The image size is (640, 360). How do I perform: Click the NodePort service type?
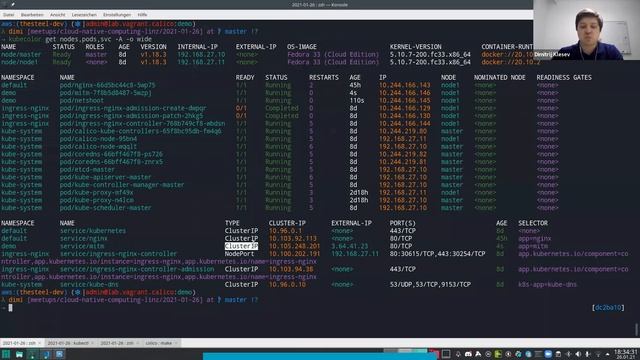[x=240, y=254]
